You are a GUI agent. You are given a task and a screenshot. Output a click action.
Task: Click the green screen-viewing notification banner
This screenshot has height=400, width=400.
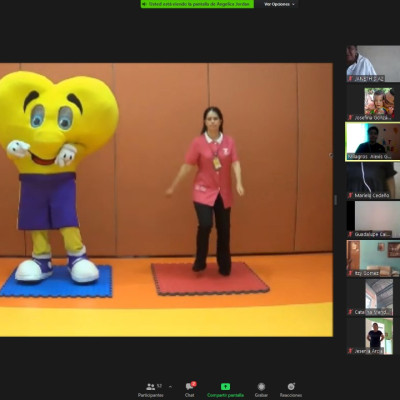click(197, 4)
